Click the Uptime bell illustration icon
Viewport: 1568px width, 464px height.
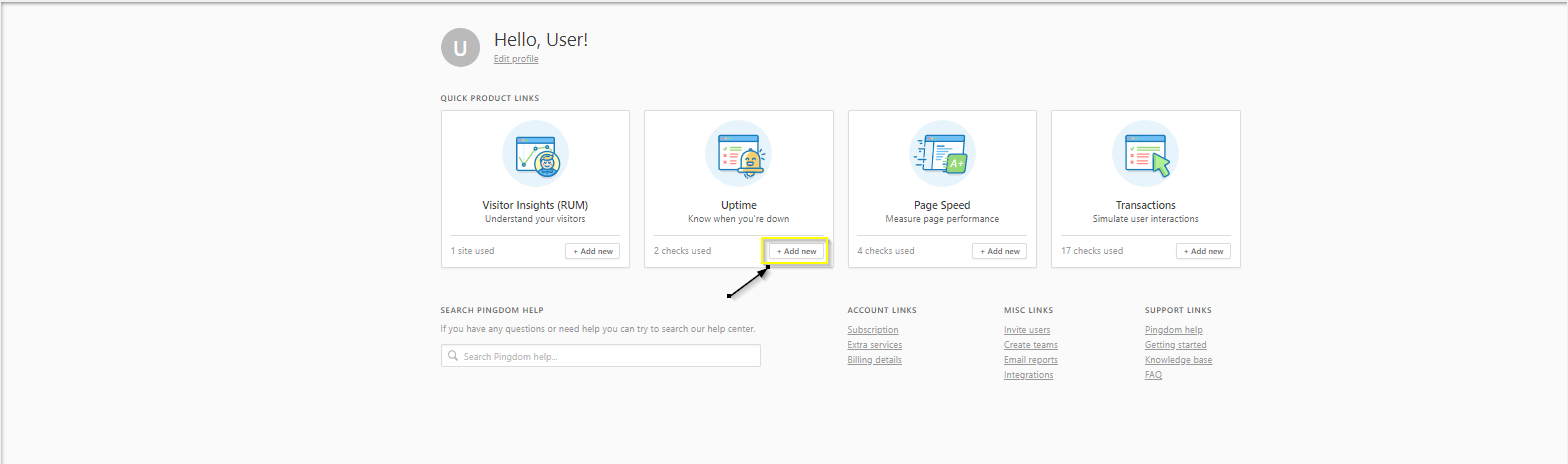738,153
